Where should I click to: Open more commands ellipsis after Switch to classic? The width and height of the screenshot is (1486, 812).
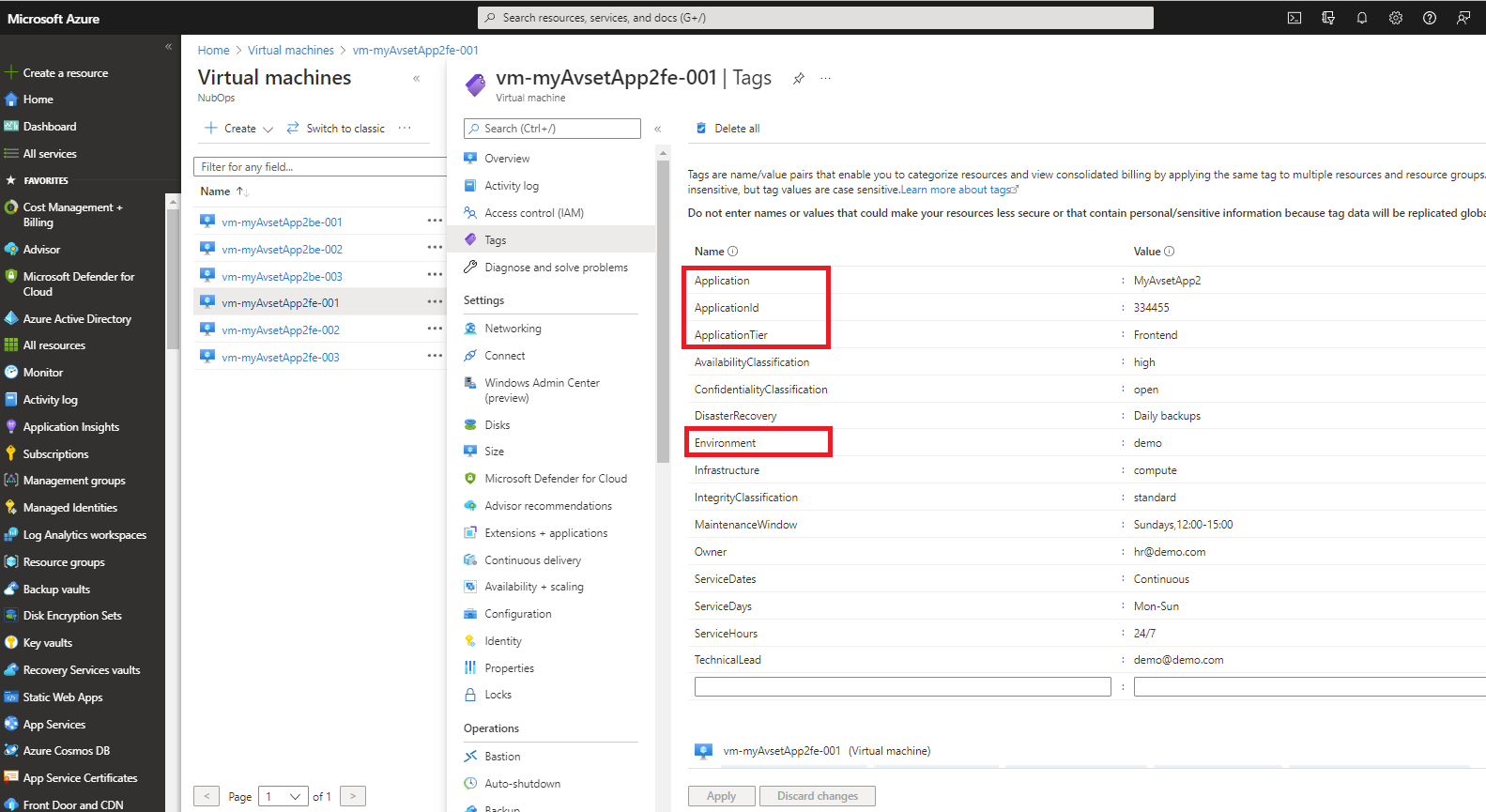[x=405, y=129]
